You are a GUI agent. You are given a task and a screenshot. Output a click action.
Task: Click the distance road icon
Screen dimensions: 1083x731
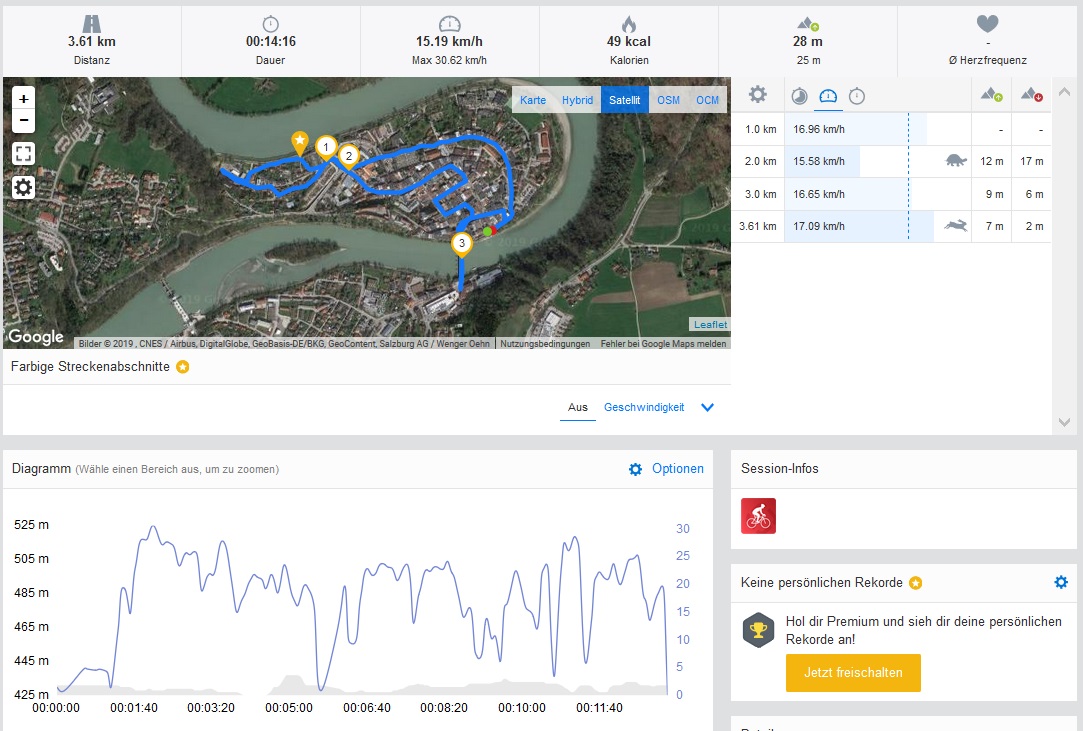(x=91, y=24)
